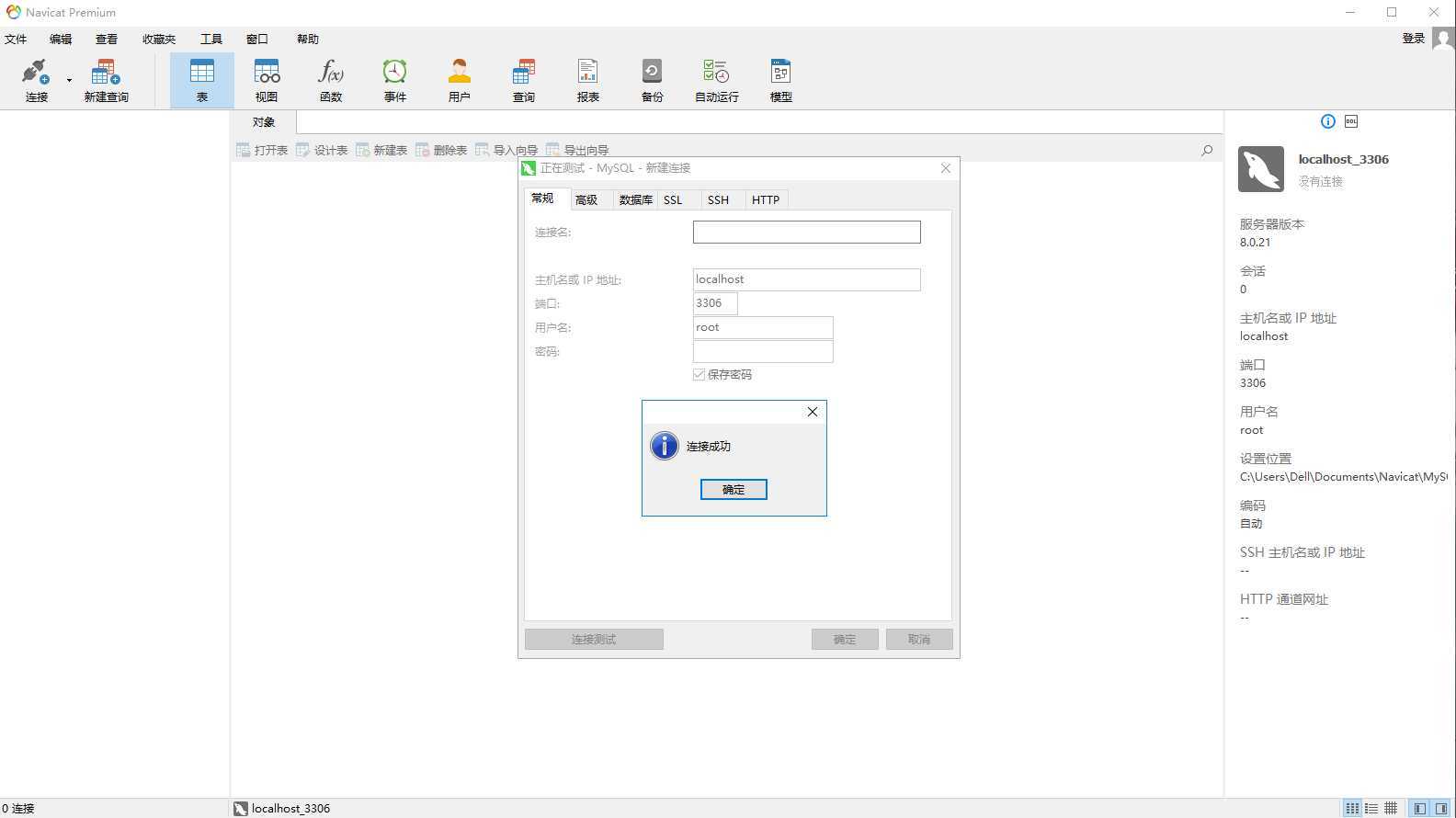Click the 取消 button
Screen dimensions: 1456x818
(919, 640)
